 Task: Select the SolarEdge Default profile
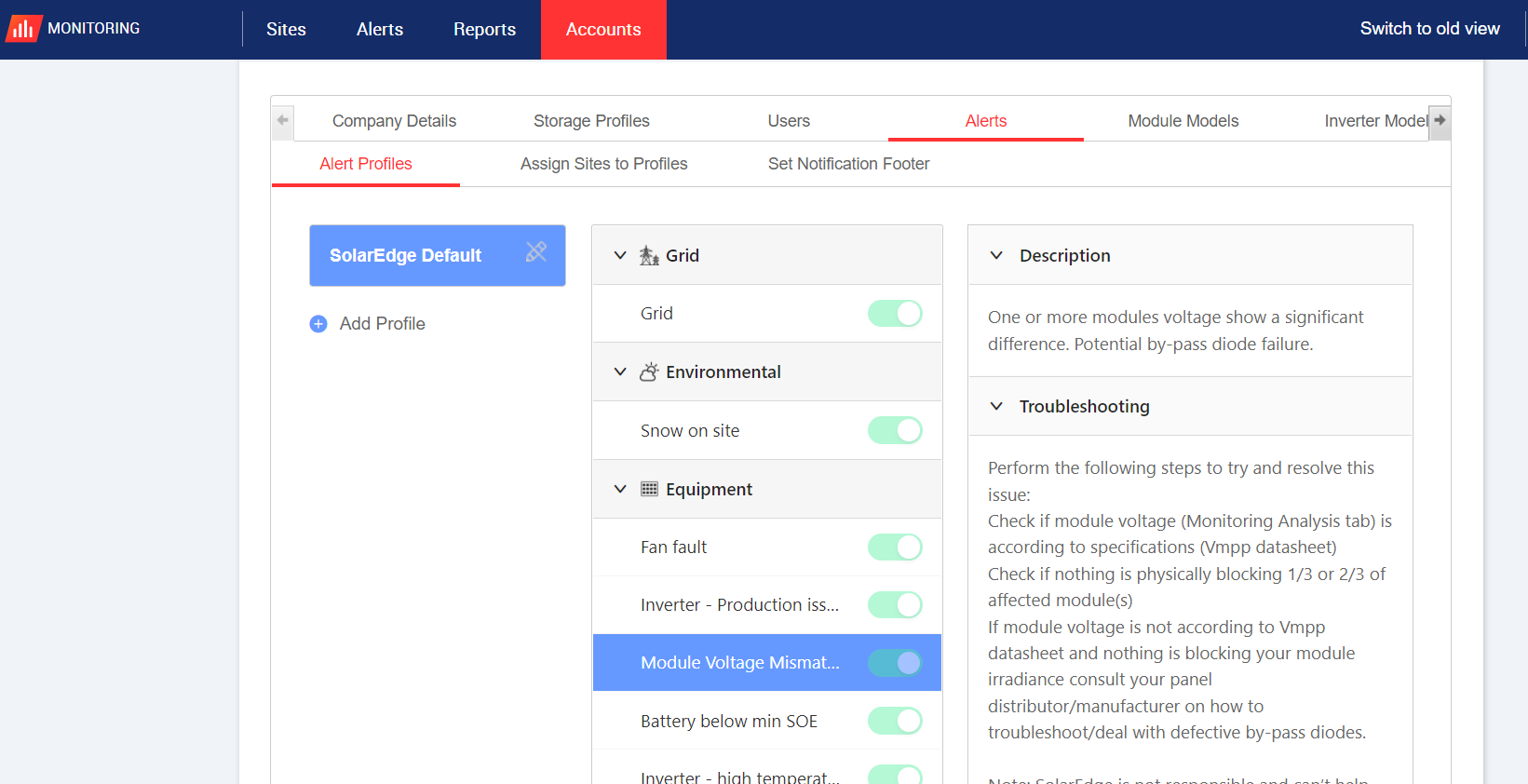coord(438,255)
